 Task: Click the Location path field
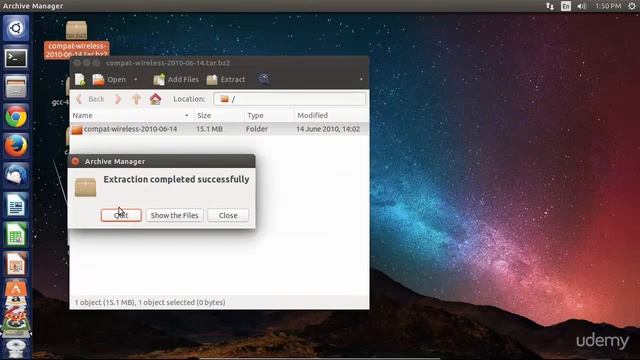(x=289, y=99)
